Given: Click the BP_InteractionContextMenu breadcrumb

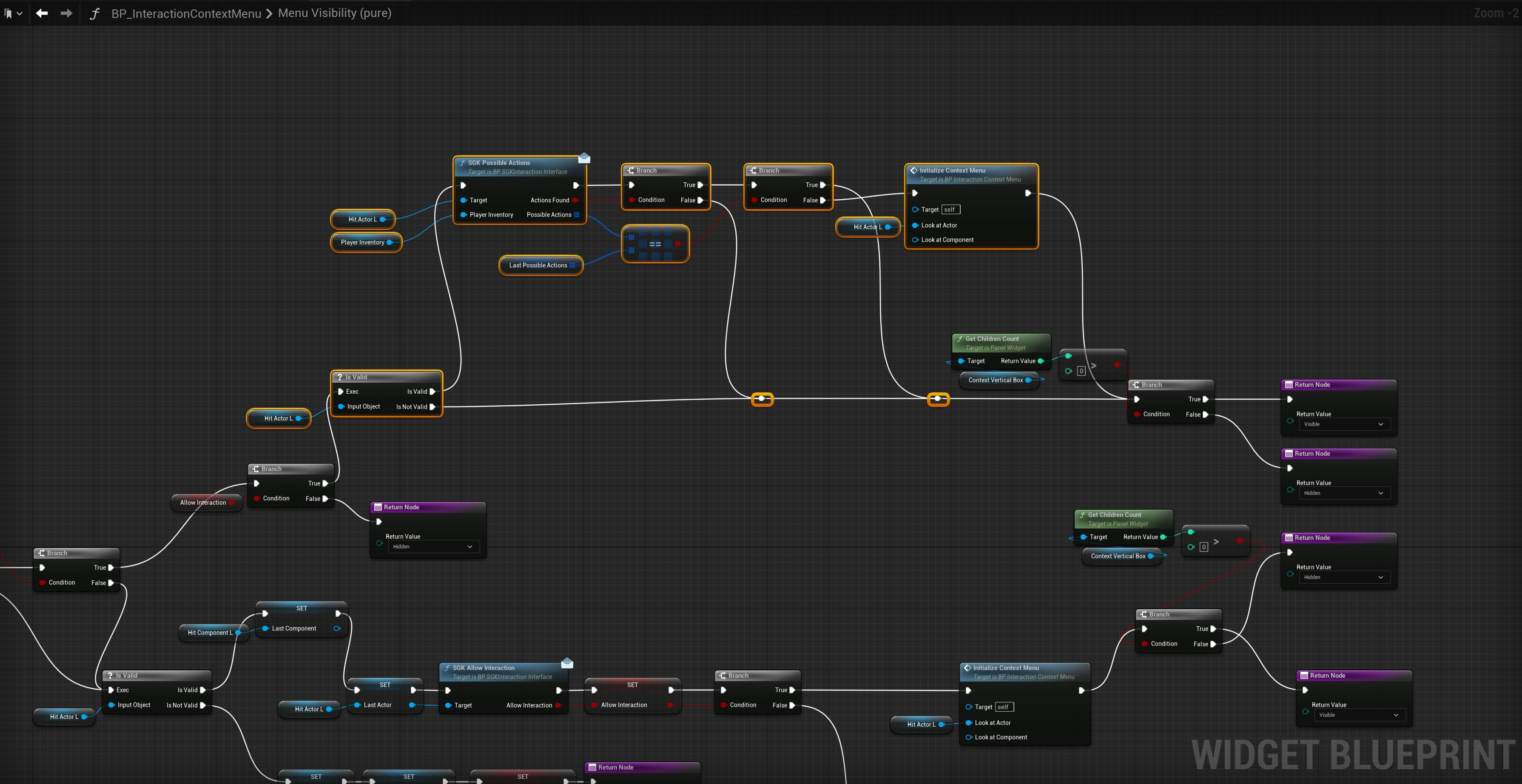Looking at the screenshot, I should (186, 13).
